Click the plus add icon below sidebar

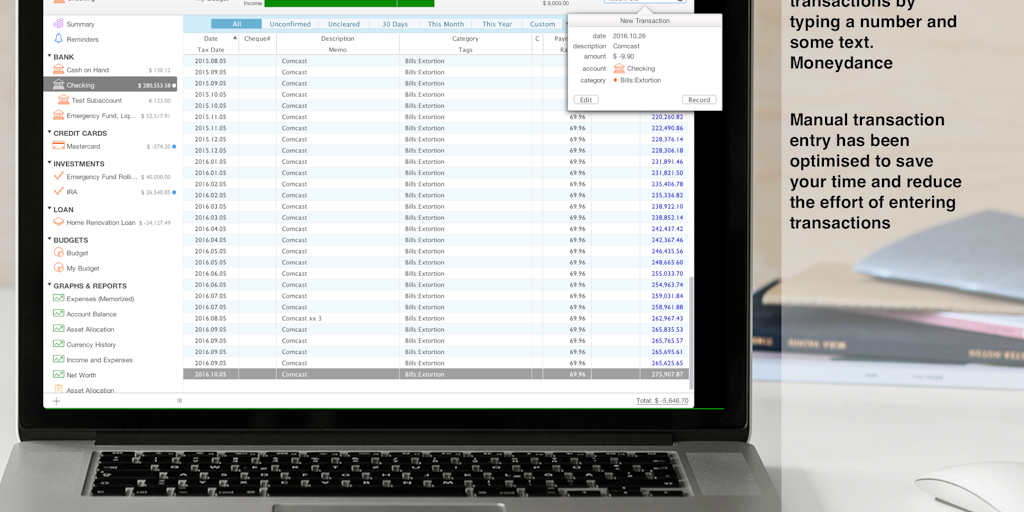pos(56,401)
